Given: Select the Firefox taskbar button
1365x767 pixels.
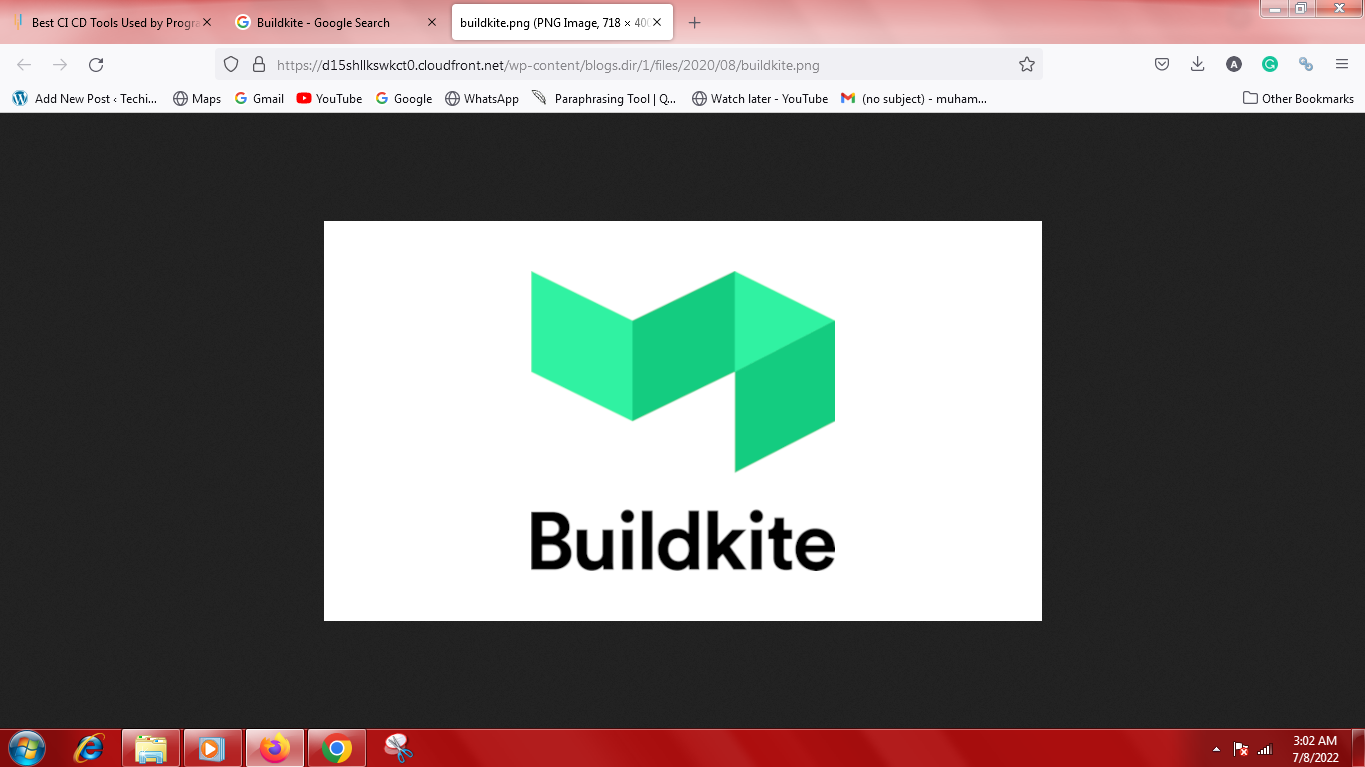Looking at the screenshot, I should pos(274,748).
